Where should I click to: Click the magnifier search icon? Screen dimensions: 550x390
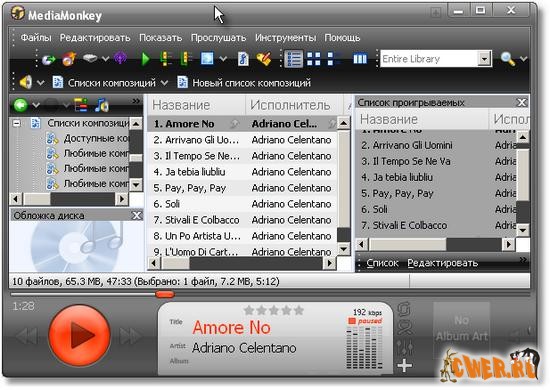click(x=508, y=59)
